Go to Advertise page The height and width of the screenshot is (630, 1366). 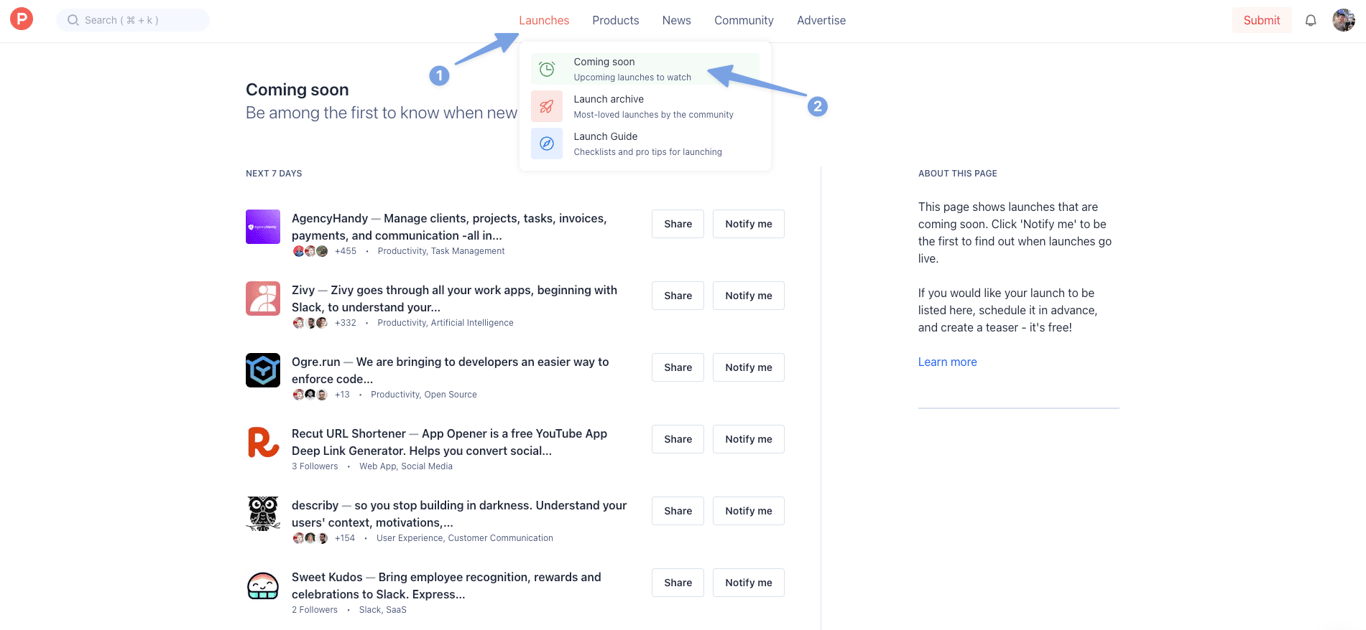tap(821, 20)
